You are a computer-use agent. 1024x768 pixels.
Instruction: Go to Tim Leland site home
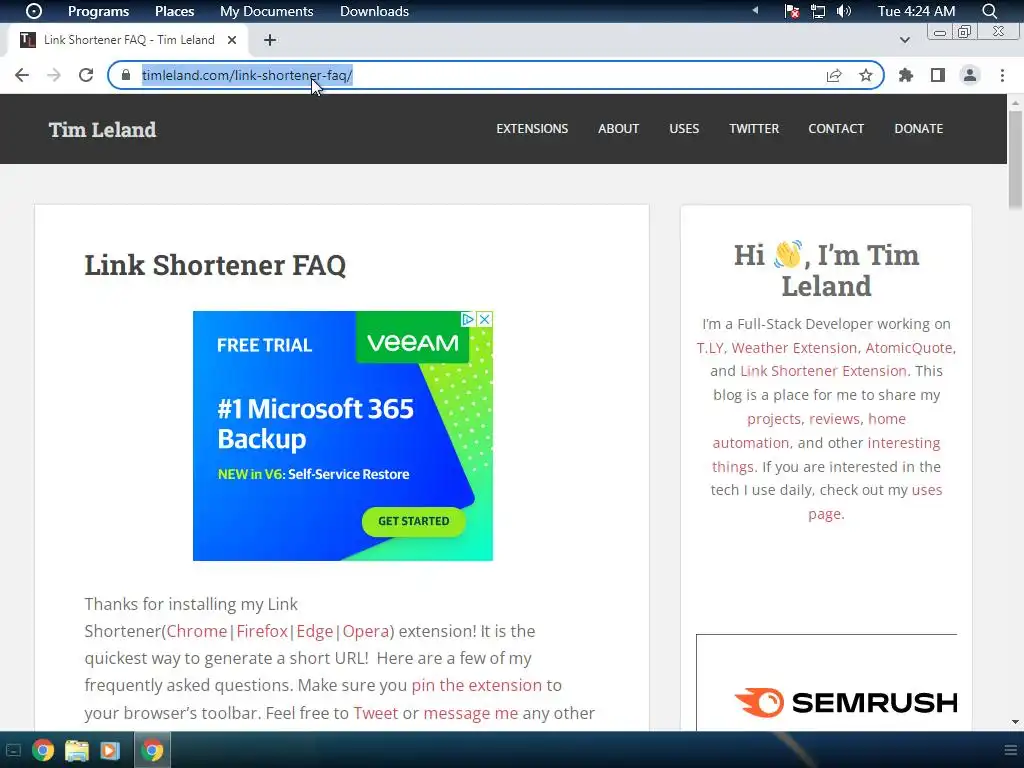point(103,129)
